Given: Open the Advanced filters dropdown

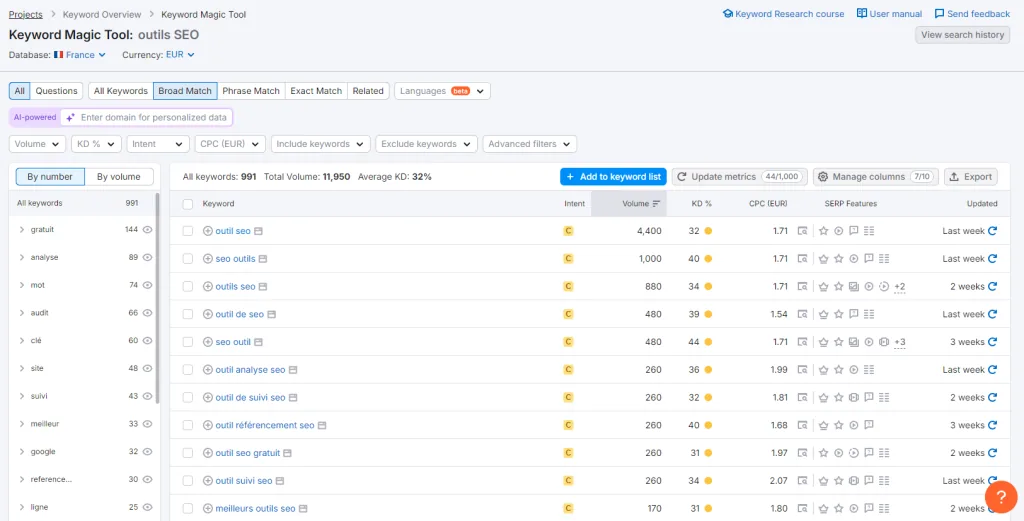Looking at the screenshot, I should click(530, 144).
